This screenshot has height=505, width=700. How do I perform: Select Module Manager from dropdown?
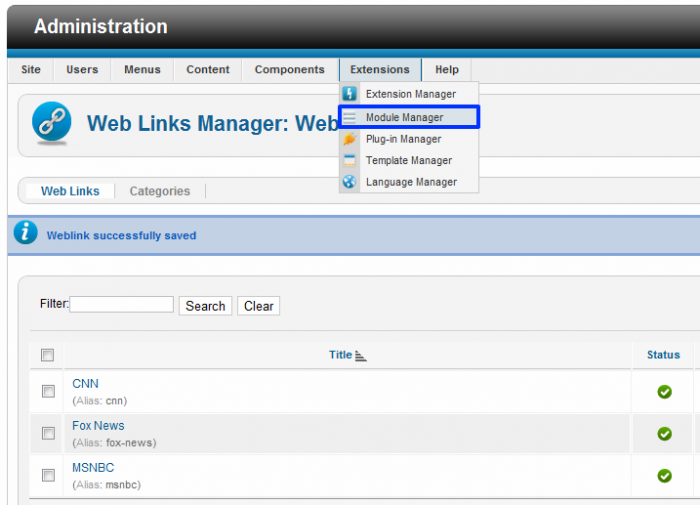point(409,117)
